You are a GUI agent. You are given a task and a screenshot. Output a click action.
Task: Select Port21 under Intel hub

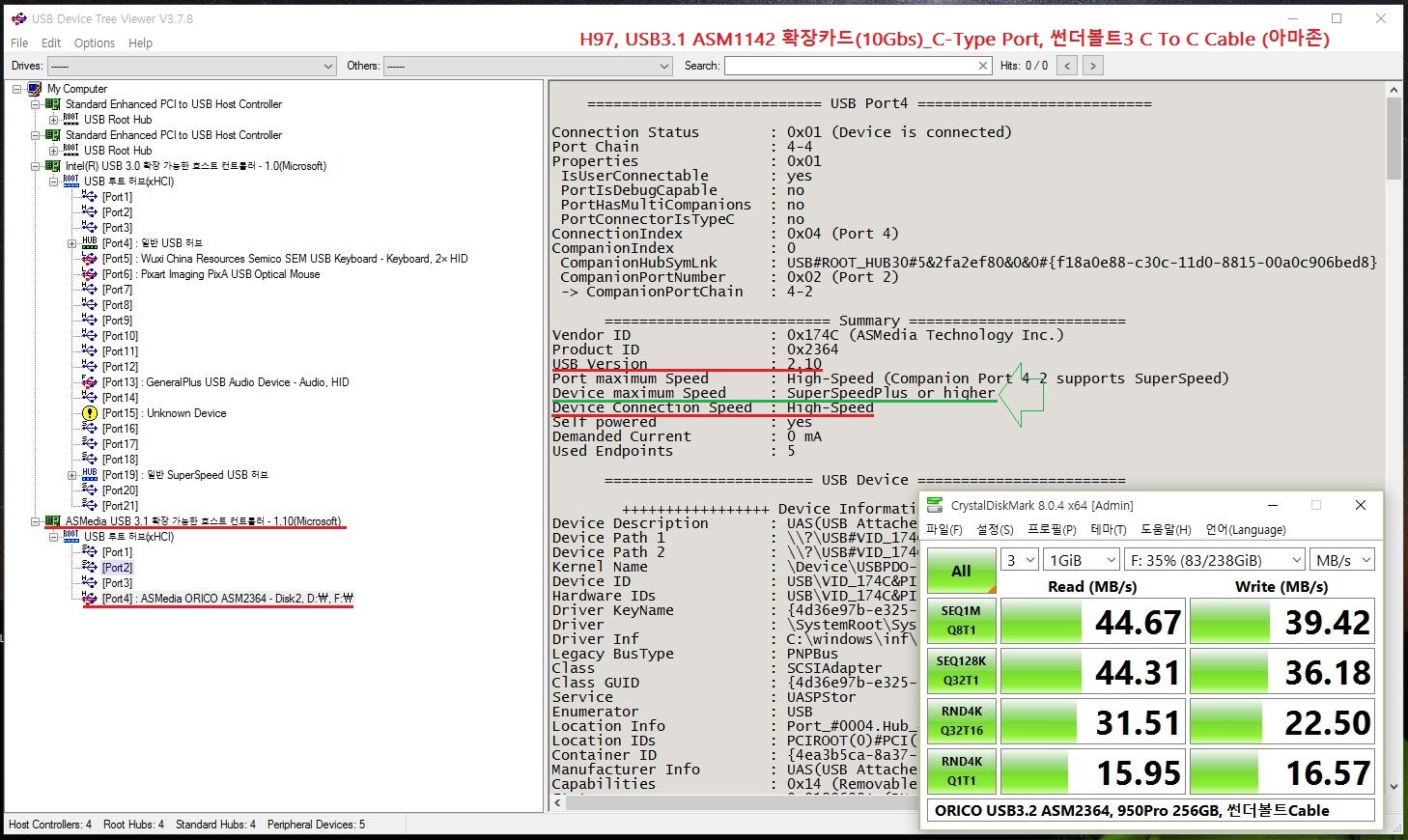(x=120, y=506)
